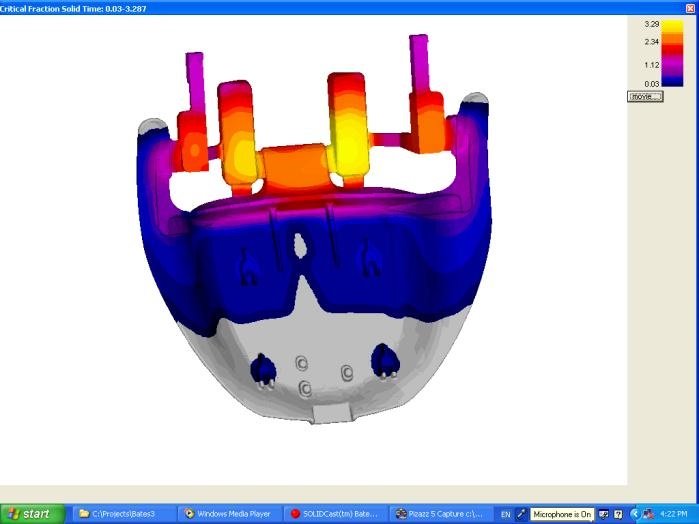Switch to Pizazz 5 Capture taskbar item
This screenshot has height=524, width=699.
[439, 514]
